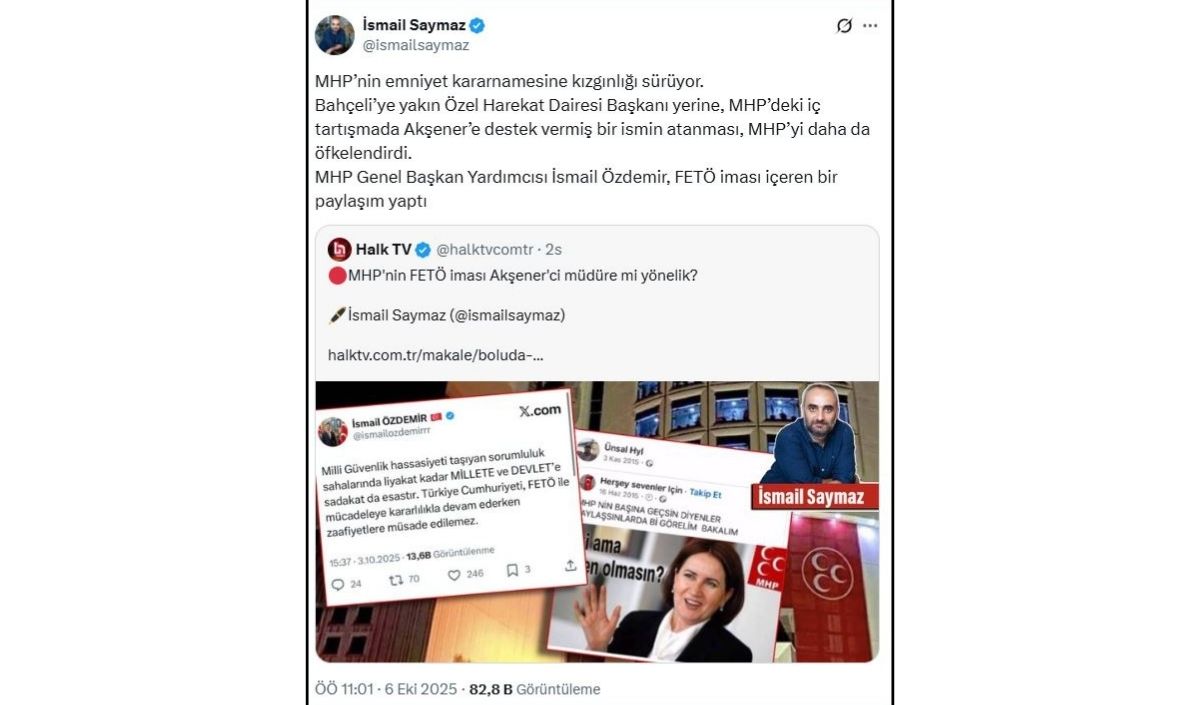Click the share upload icon in embedded post
This screenshot has width=1200, height=705.
click(x=571, y=565)
